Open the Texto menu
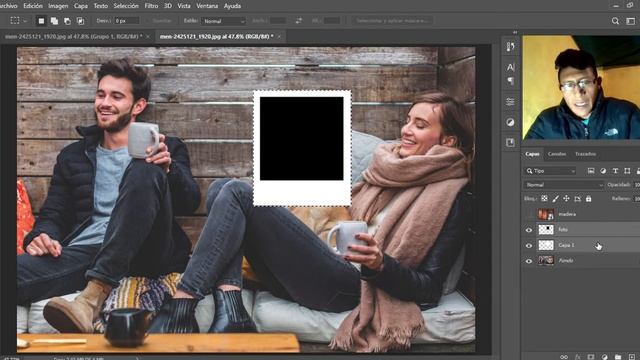 (101, 6)
